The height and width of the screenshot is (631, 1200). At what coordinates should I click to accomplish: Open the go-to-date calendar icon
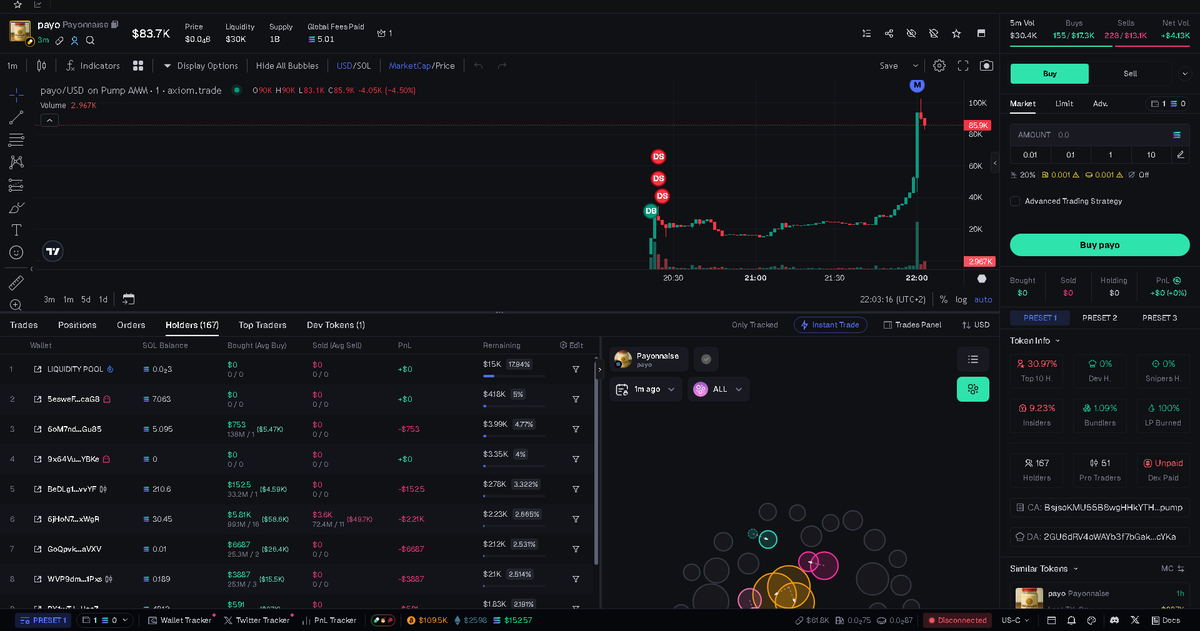click(128, 299)
